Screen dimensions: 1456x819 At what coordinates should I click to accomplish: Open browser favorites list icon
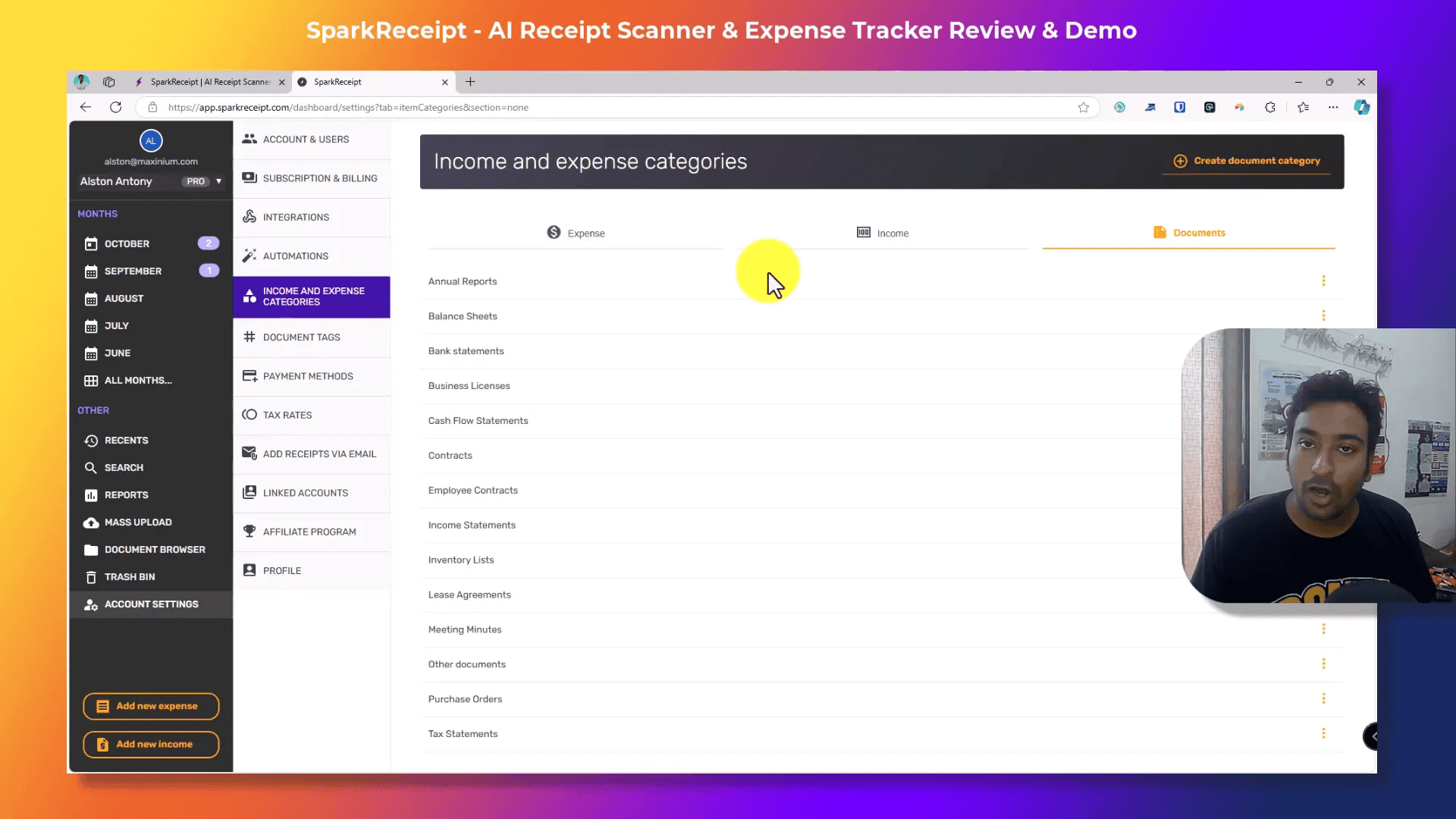1303,108
